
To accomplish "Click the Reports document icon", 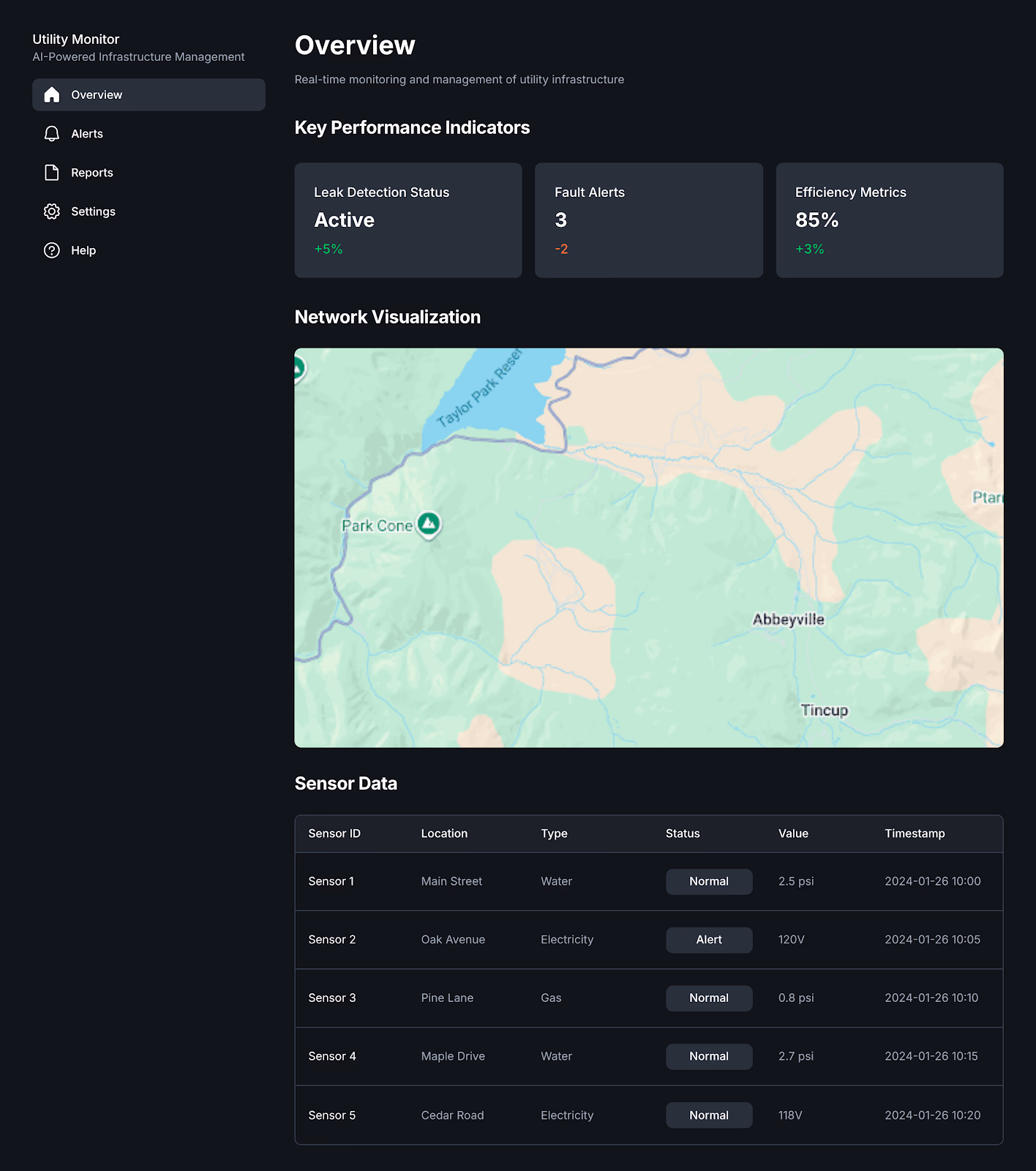I will [52, 173].
